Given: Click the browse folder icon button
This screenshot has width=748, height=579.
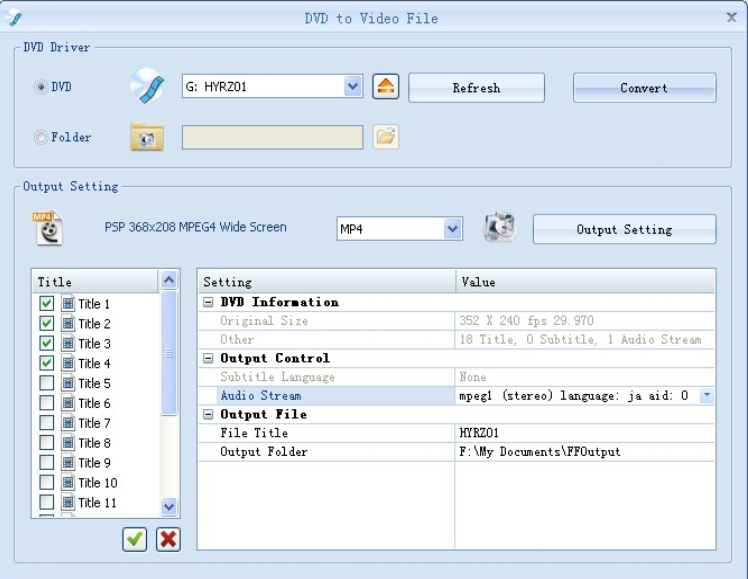Looking at the screenshot, I should (385, 137).
